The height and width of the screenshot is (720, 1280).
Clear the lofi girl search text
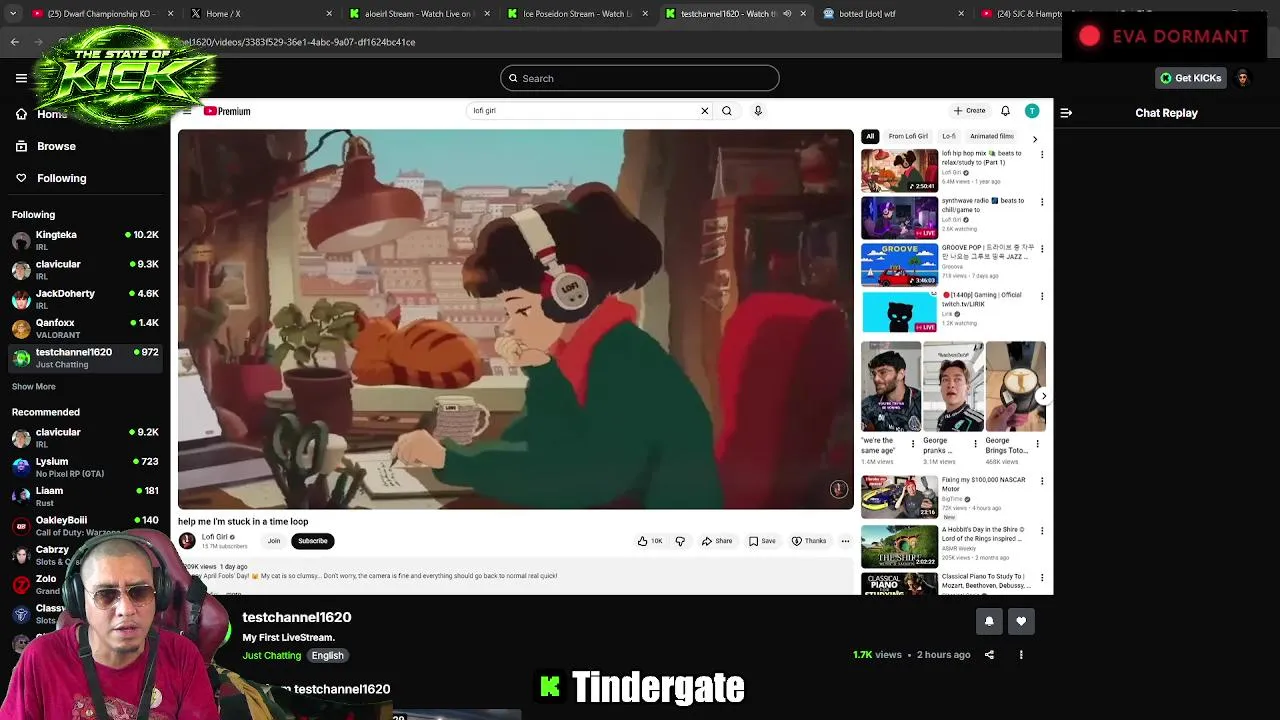click(704, 111)
